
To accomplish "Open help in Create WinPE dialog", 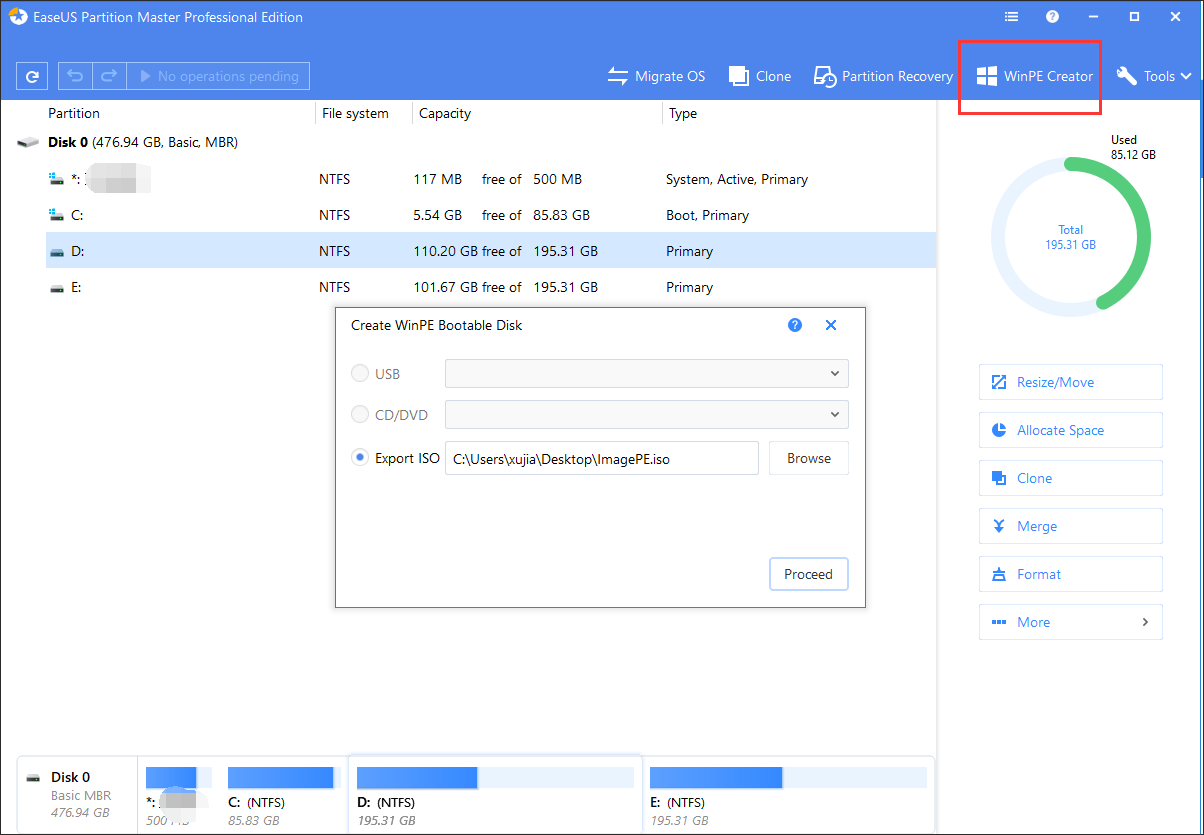I will (795, 325).
